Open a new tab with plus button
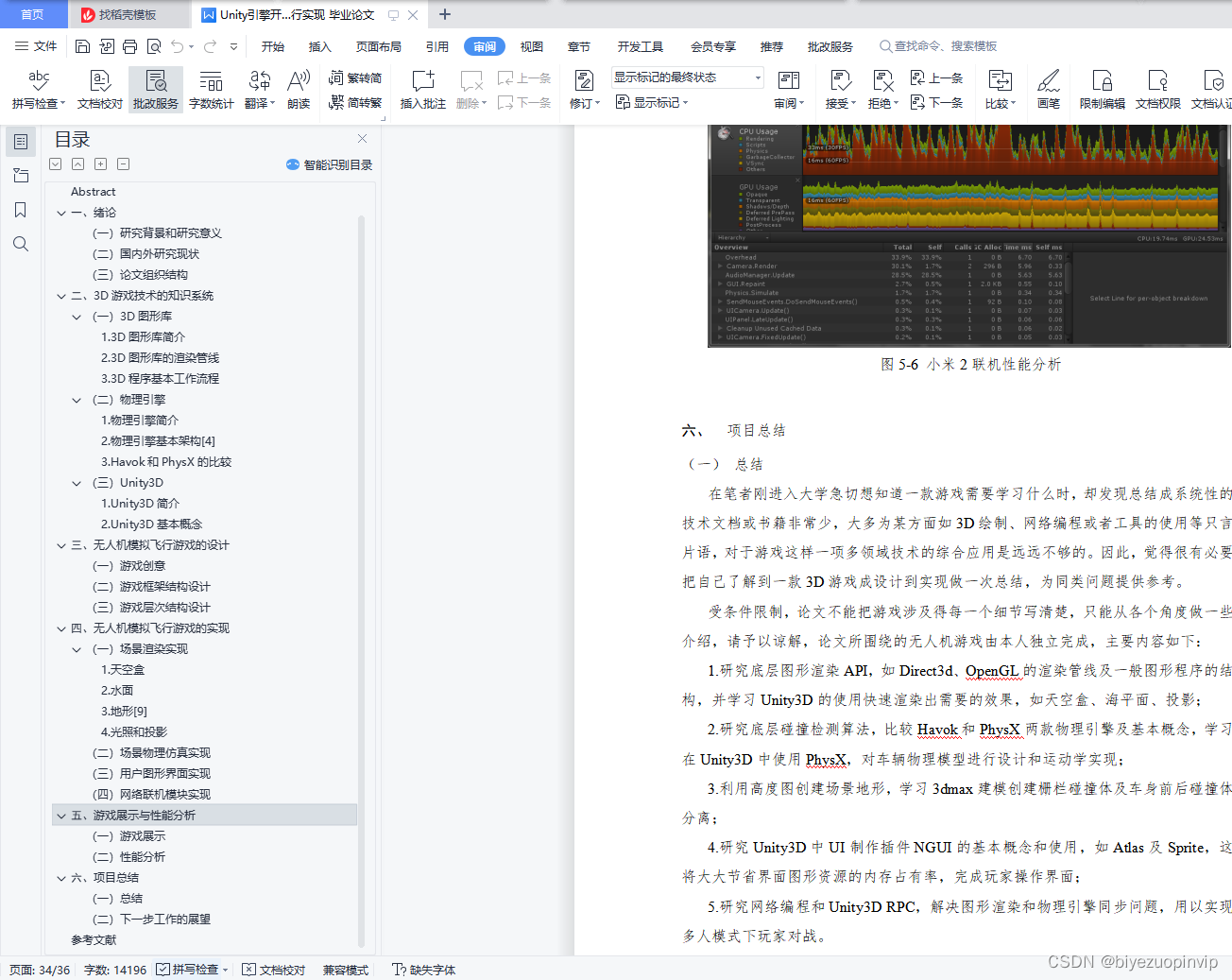1232x980 pixels. click(x=445, y=14)
